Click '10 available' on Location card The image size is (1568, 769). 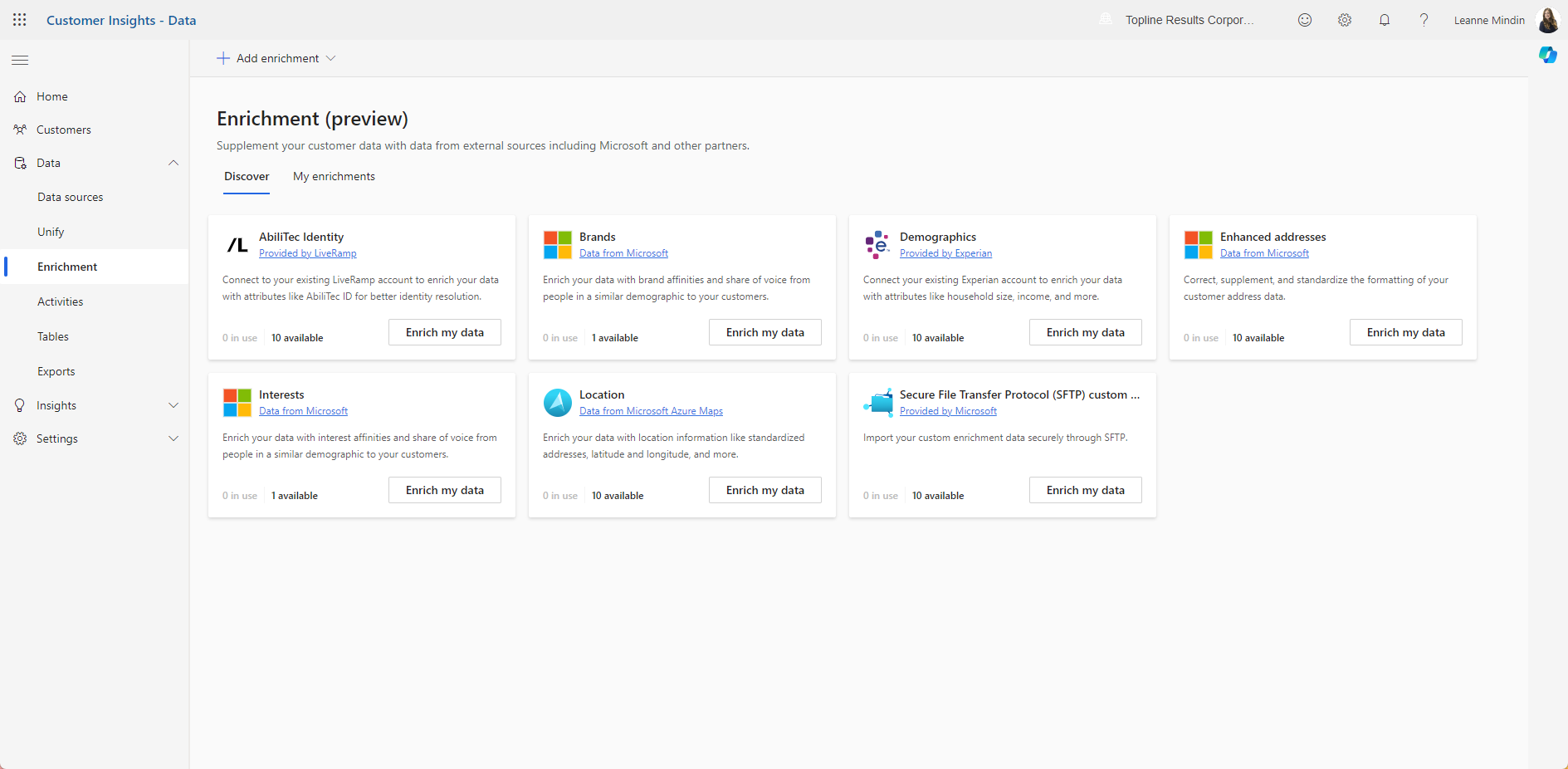click(x=618, y=496)
